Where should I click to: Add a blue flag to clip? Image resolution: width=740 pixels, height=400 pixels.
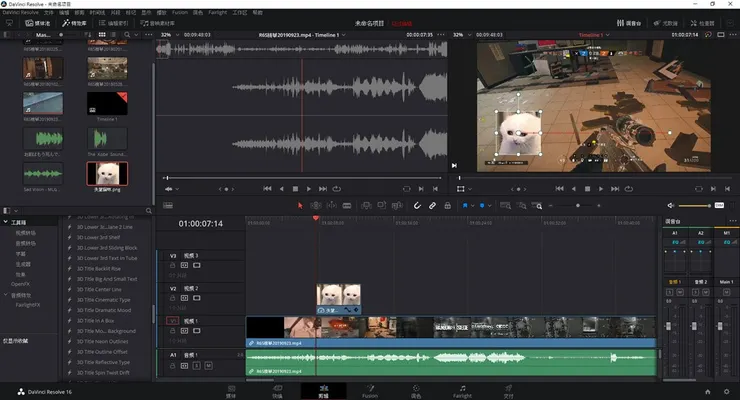tap(466, 205)
